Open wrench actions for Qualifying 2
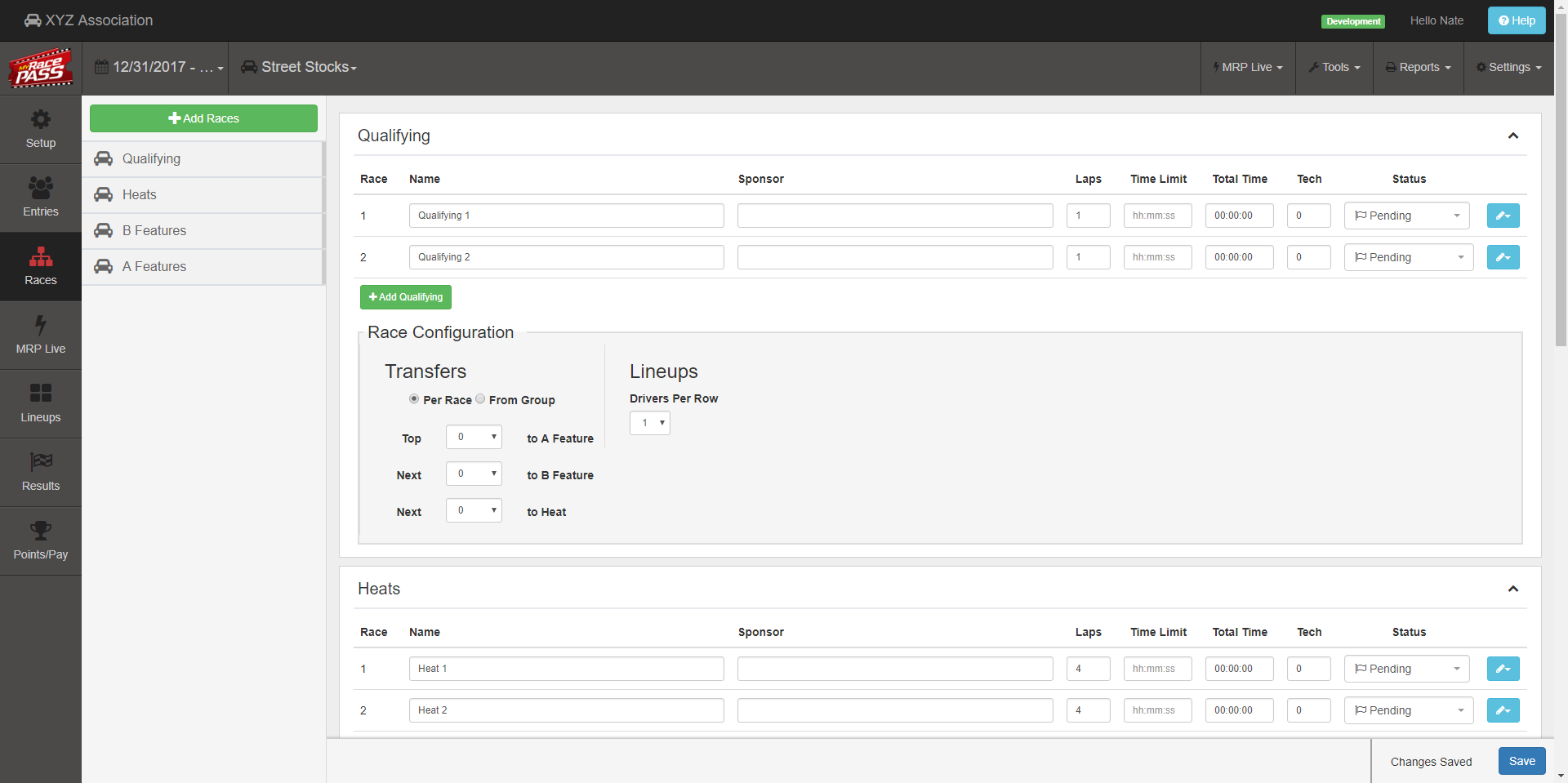 [1503, 257]
